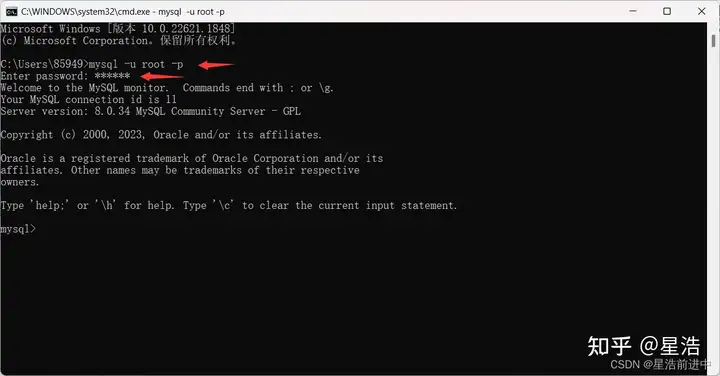Minimize the cmd.exe window
Screen dimensions: 720x376
[x=633, y=11]
